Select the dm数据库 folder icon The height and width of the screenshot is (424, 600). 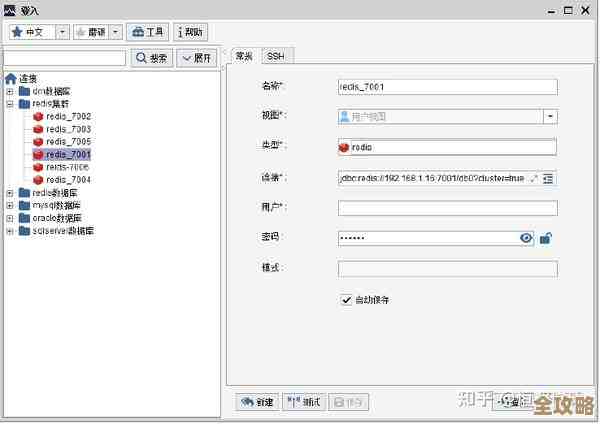[24, 91]
